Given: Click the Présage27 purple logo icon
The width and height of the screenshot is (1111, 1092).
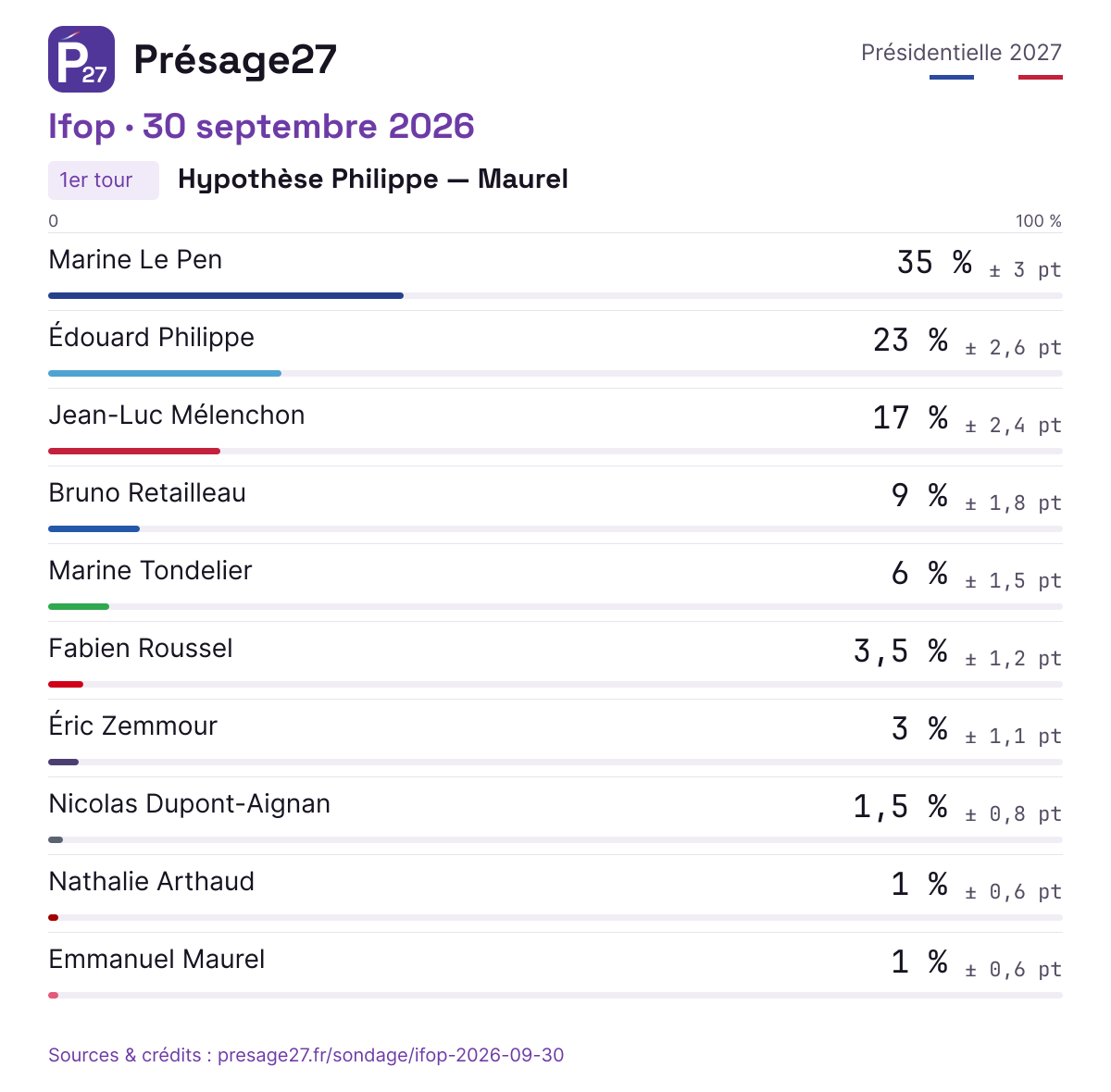Looking at the screenshot, I should click(x=81, y=59).
